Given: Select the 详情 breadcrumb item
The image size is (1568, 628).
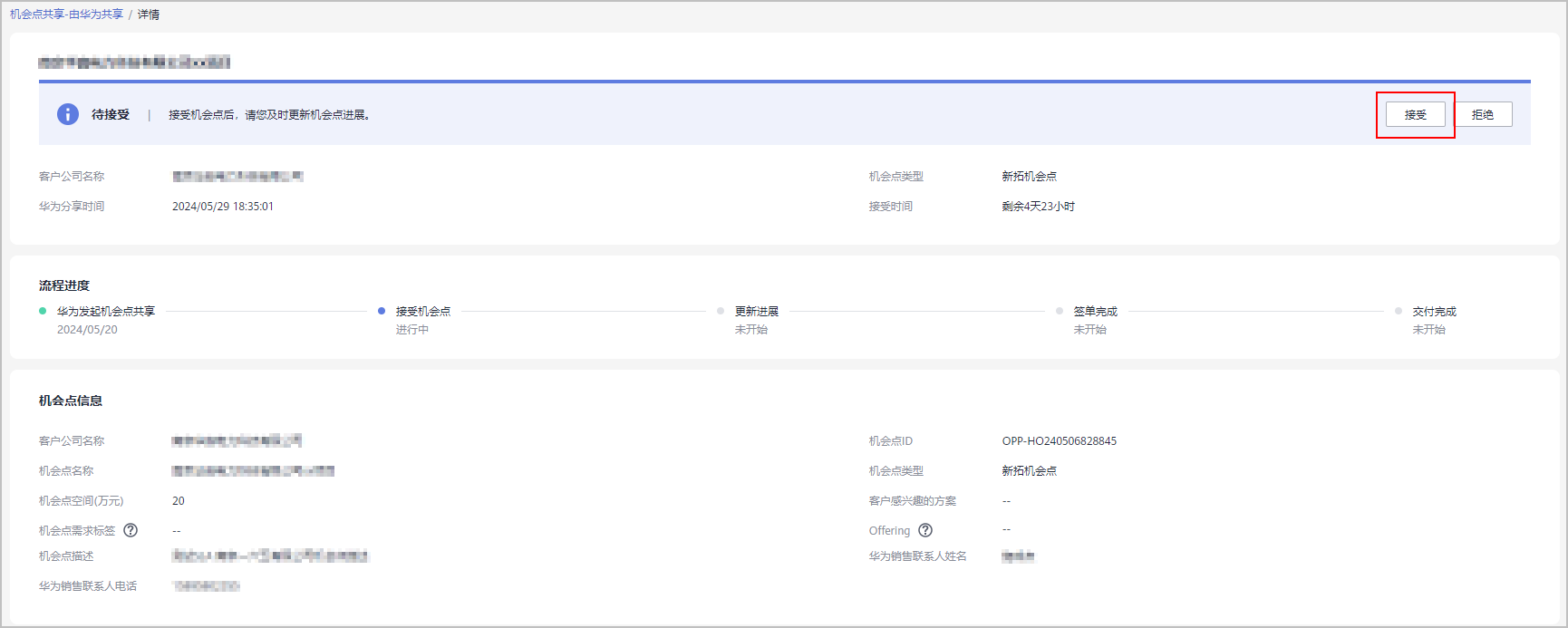Looking at the screenshot, I should [149, 14].
